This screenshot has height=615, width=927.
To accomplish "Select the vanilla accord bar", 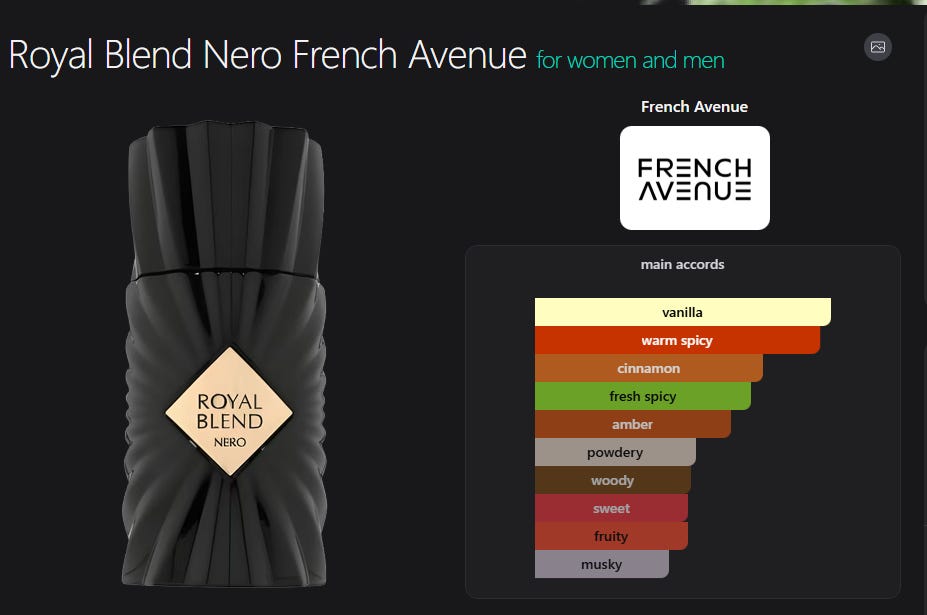I will coord(683,312).
